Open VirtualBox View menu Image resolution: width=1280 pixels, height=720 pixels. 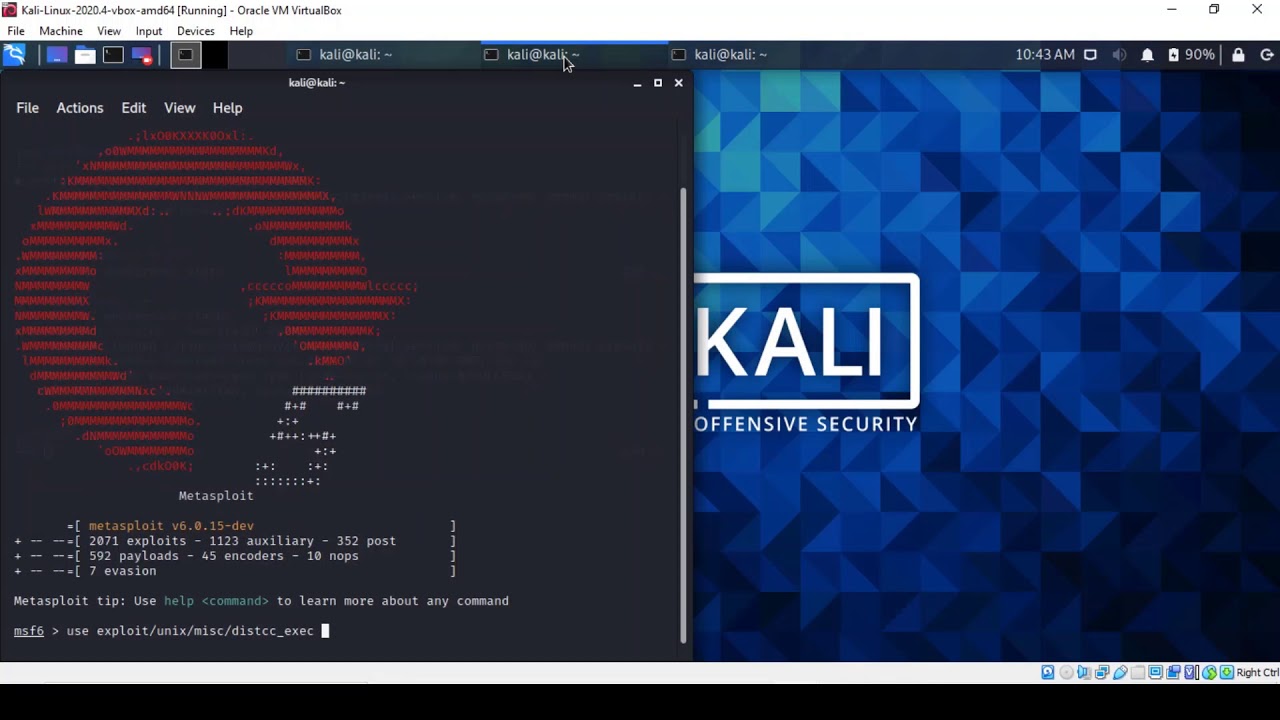(x=109, y=31)
